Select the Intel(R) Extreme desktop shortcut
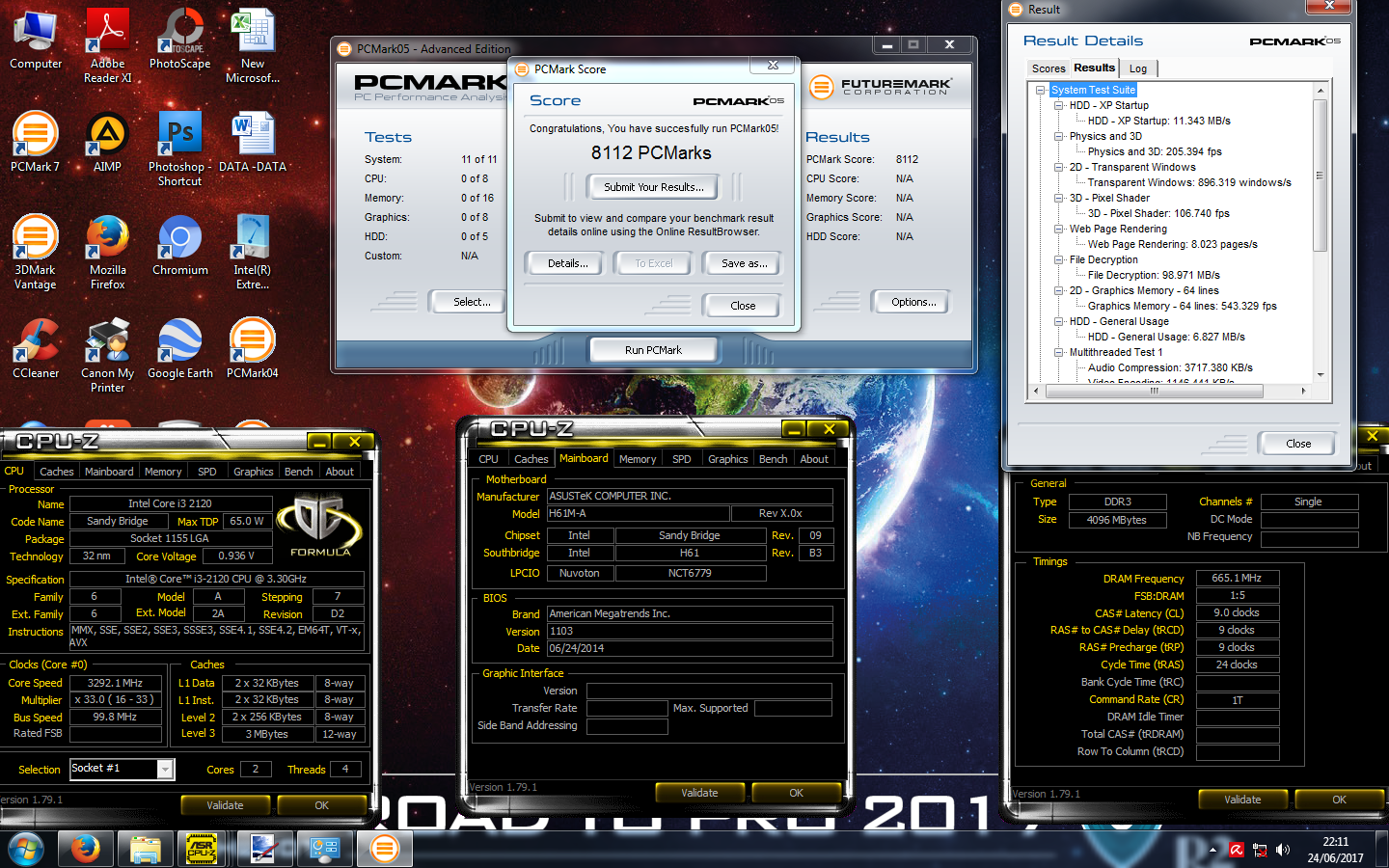Screen dimensions: 1389x868 253,252
